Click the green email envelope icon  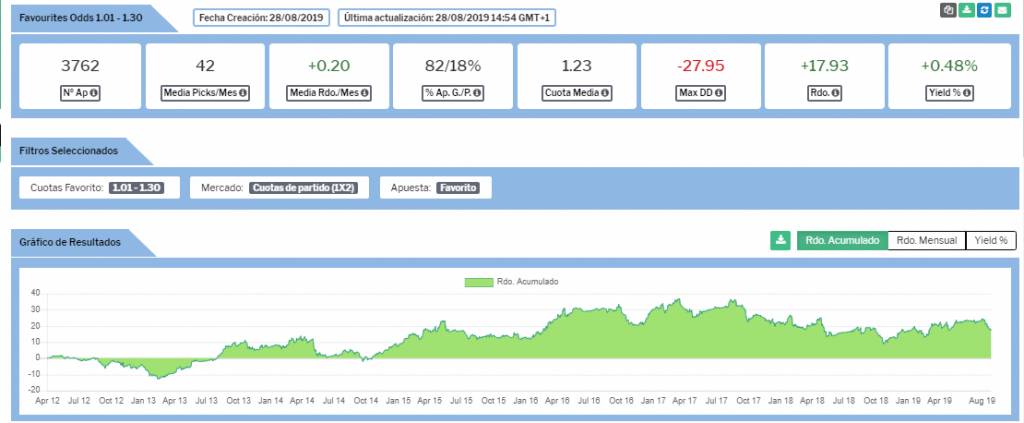(x=1003, y=10)
